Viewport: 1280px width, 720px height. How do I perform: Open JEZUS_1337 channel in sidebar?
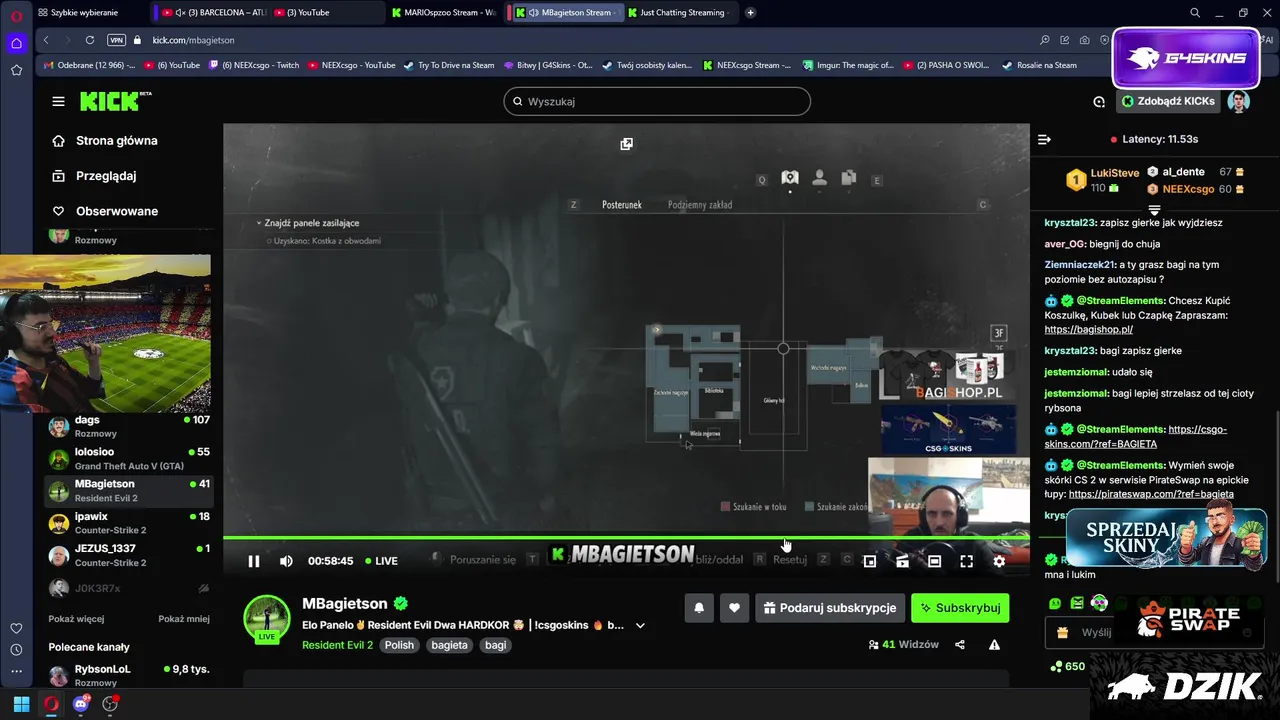(x=129, y=555)
